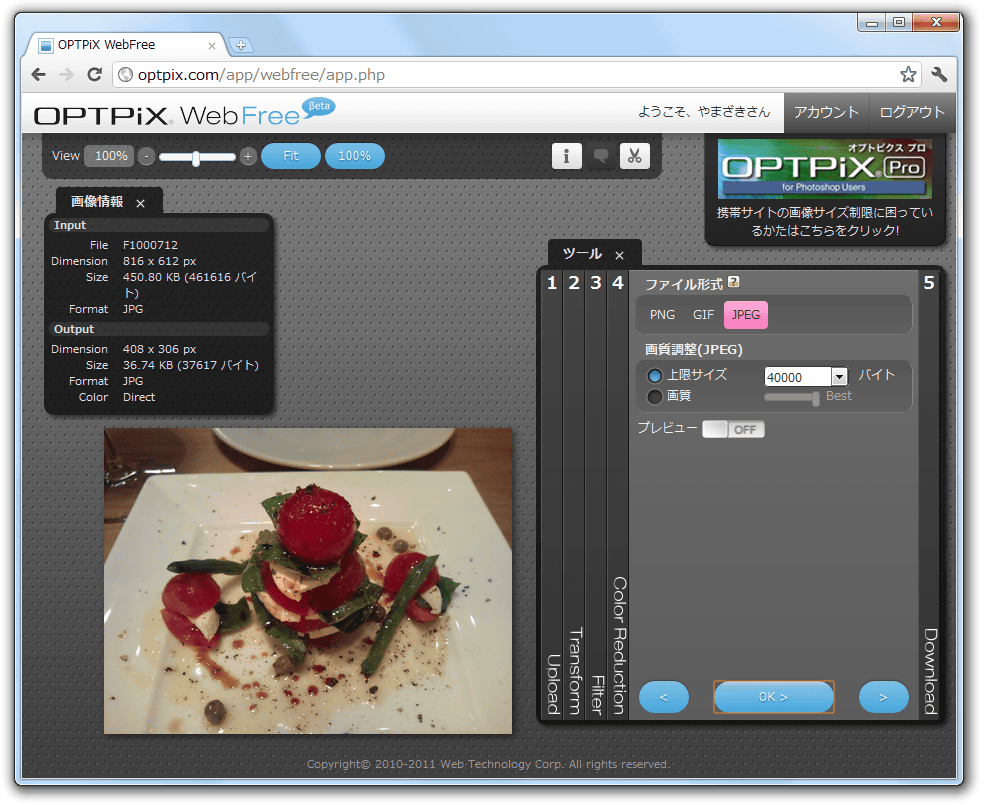Click the browser forward arrow
This screenshot has height=805, width=985.
pos(66,75)
